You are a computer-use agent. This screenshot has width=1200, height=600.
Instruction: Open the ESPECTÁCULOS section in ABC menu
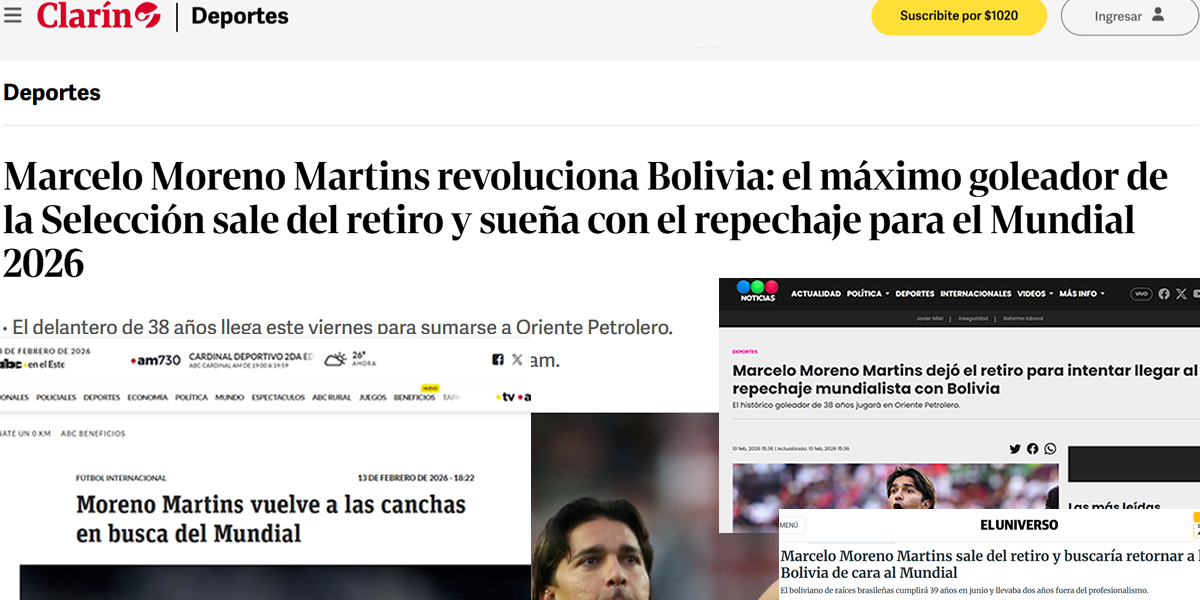pyautogui.click(x=278, y=397)
